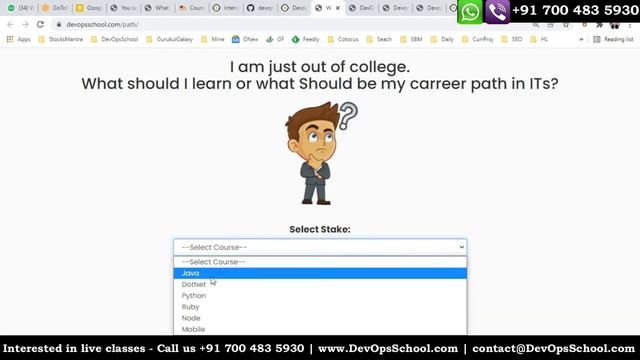Screen dimensions: 640x360
Task: Open the SBM bookmark folder
Action: pos(411,39)
